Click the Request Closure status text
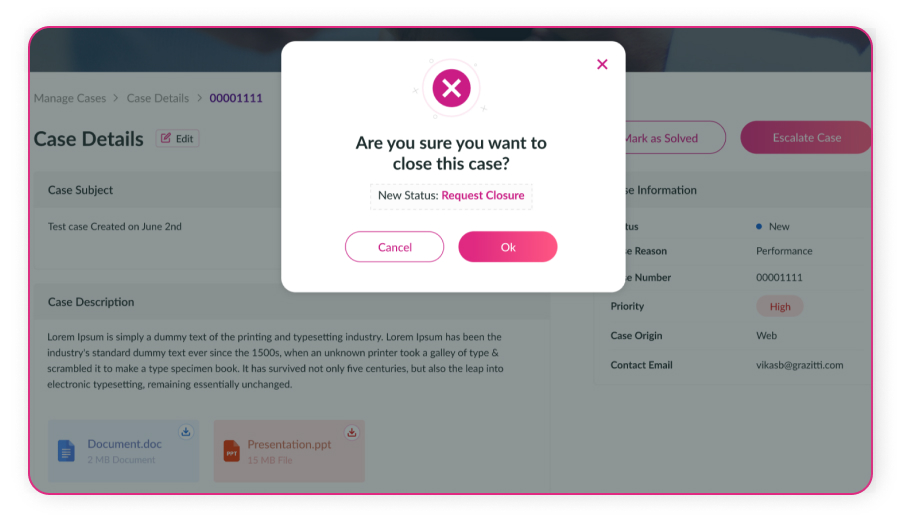Screen dimensions: 900x520 [x=483, y=196]
